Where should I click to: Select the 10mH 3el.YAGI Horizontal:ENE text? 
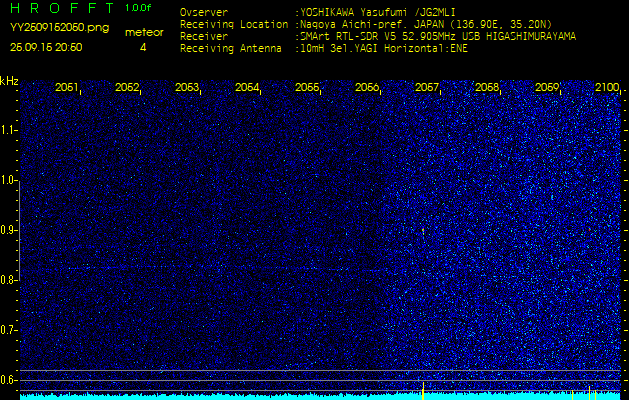[384, 49]
